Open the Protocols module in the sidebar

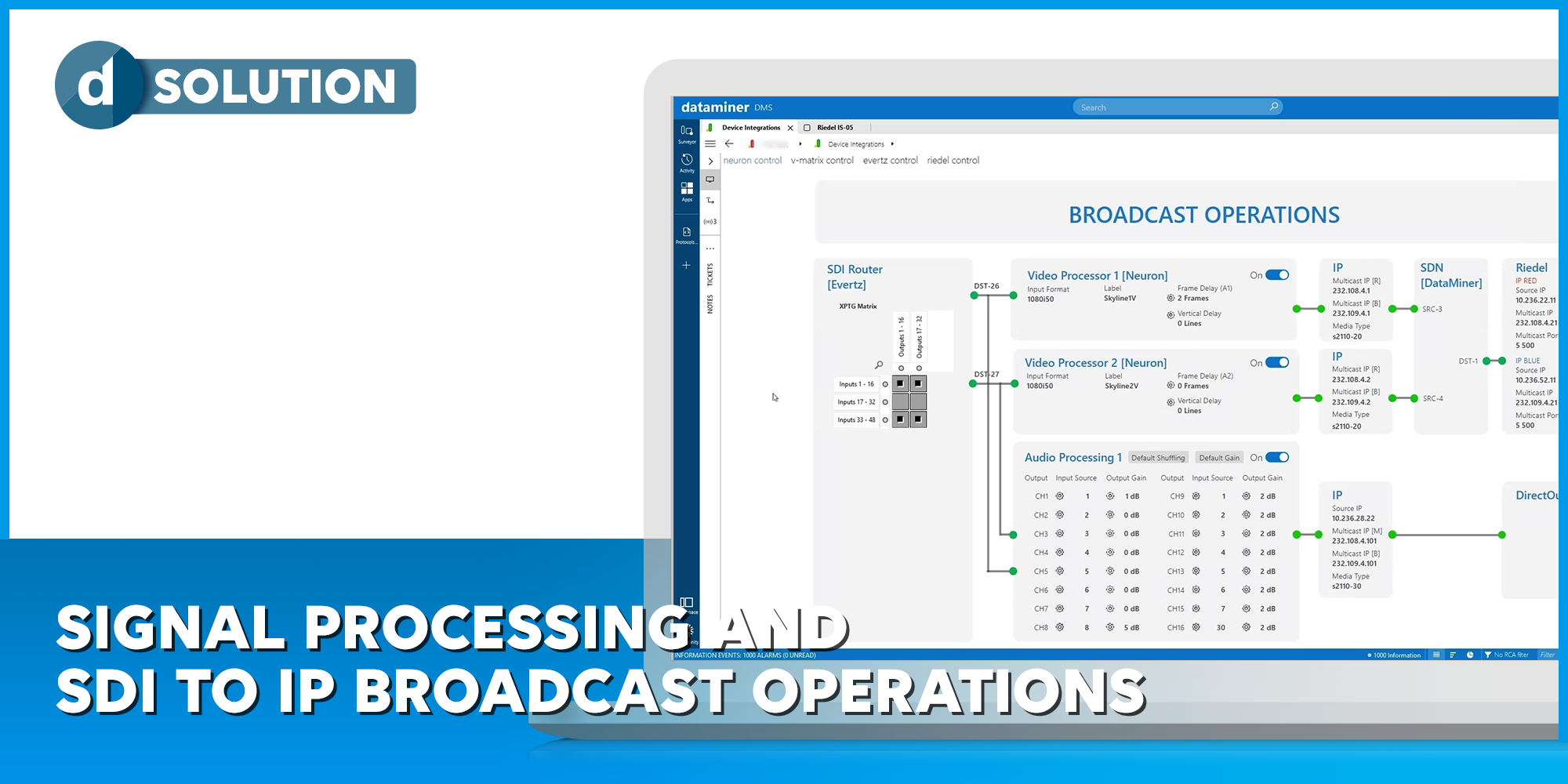coord(685,231)
